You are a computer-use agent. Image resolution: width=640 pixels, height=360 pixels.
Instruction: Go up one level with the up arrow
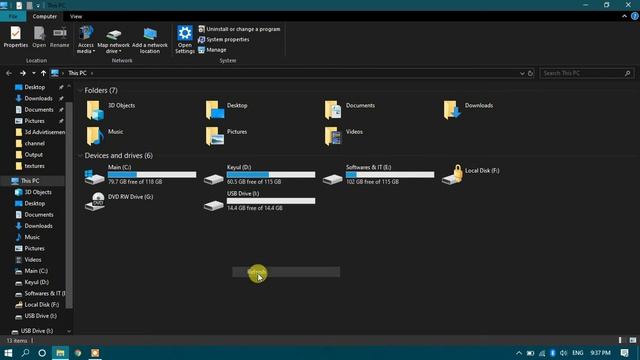click(x=43, y=73)
